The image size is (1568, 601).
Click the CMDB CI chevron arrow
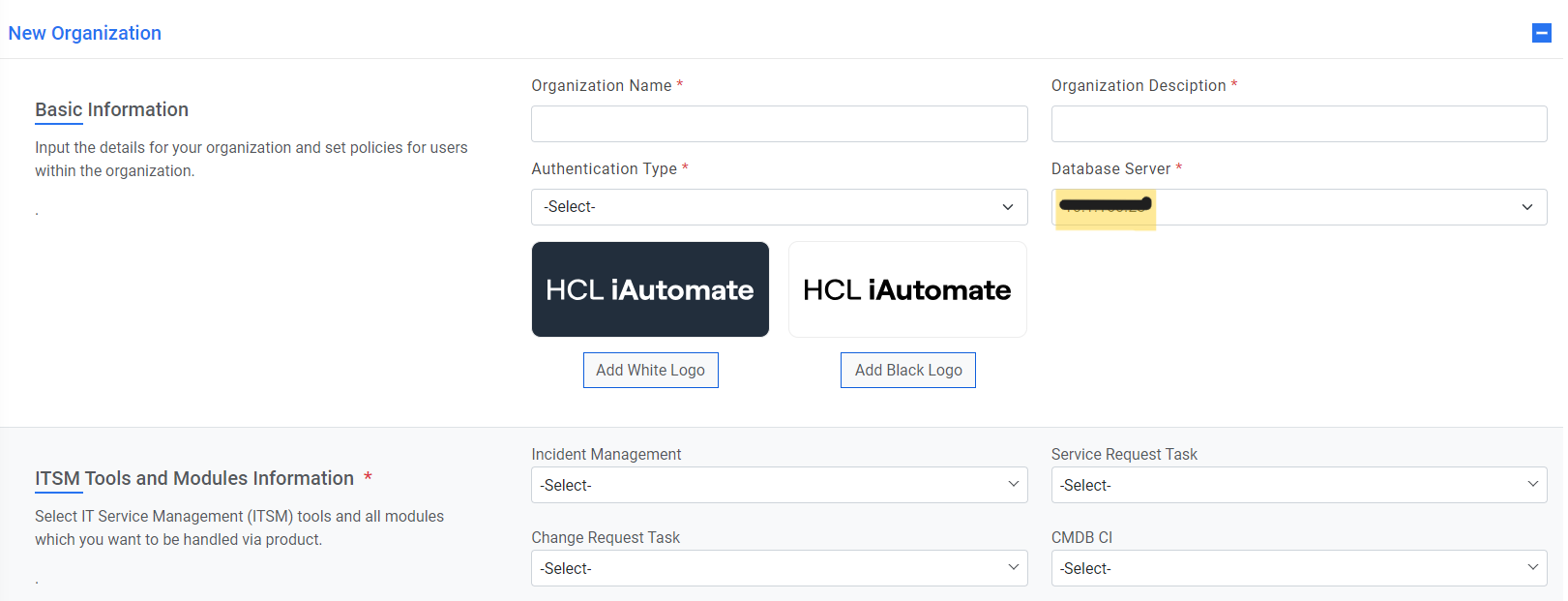tap(1533, 567)
